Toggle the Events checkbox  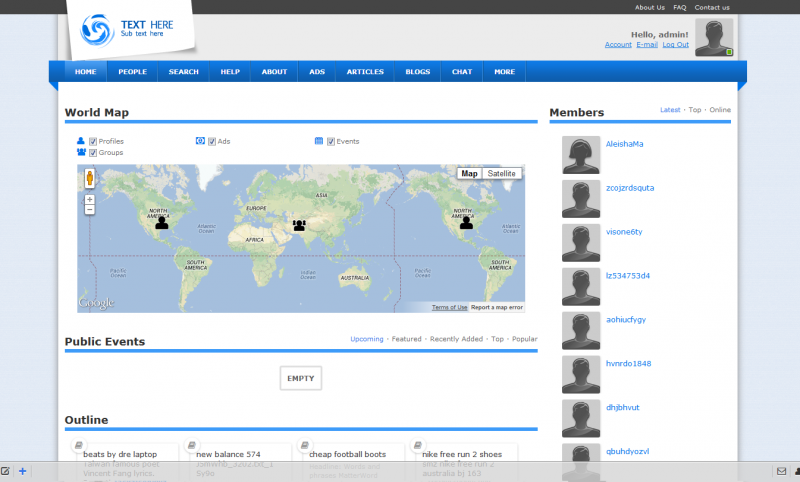click(331, 141)
